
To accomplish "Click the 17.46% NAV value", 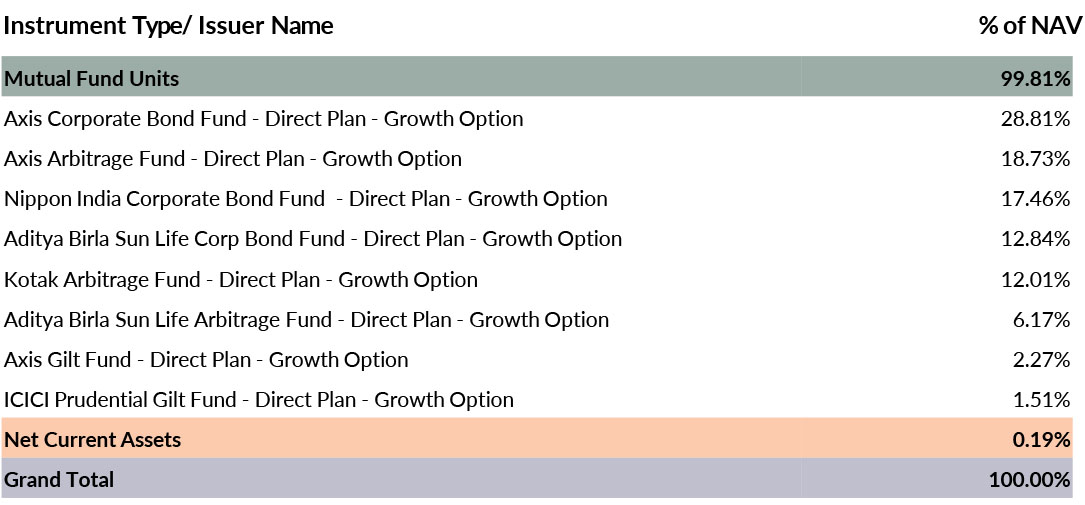I will pos(1036,199).
